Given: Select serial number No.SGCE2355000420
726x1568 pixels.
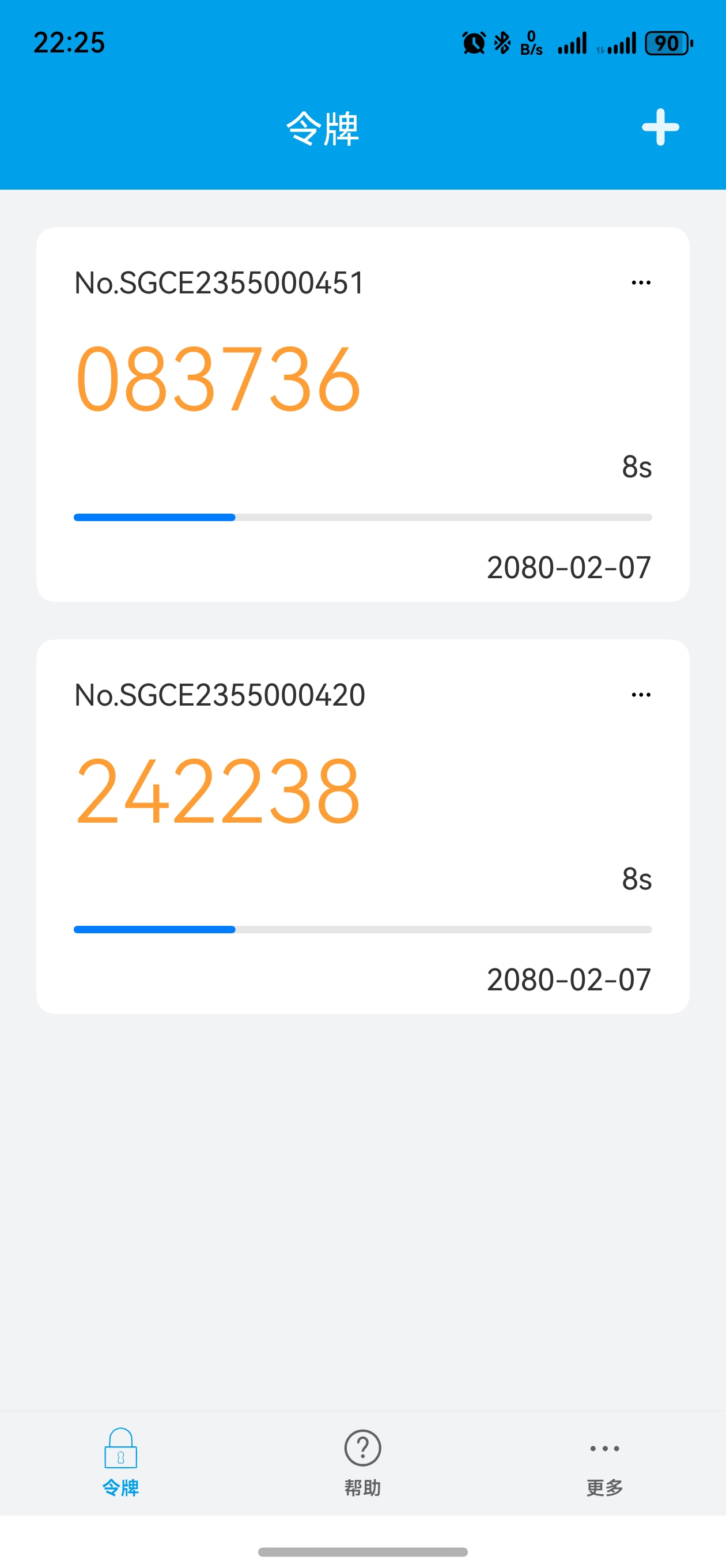Looking at the screenshot, I should (x=219, y=695).
